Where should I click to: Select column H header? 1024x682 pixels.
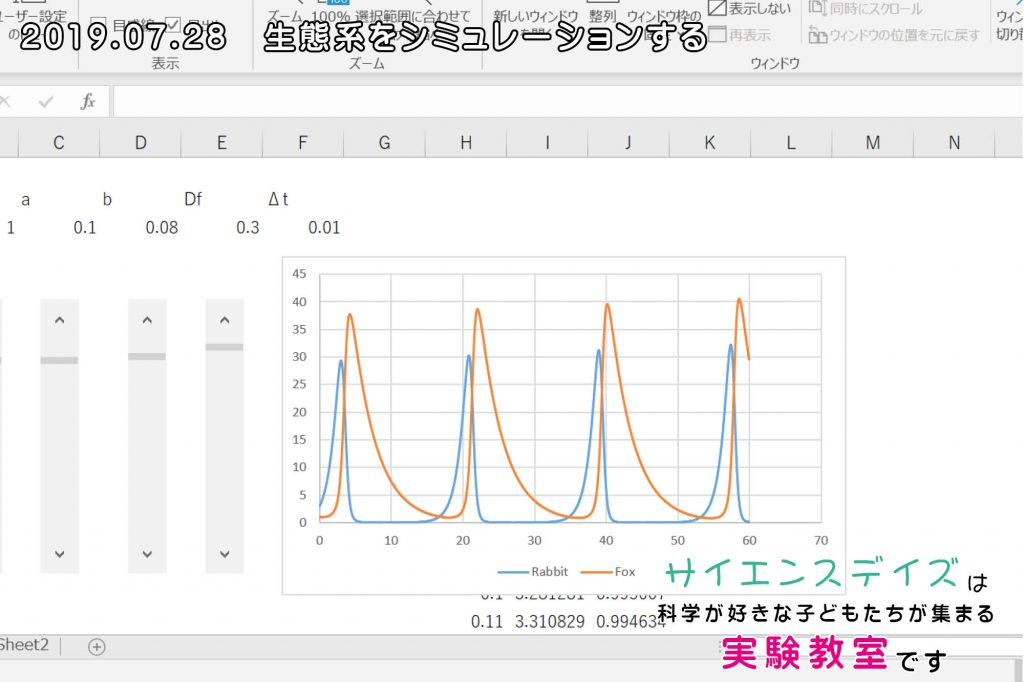coord(466,142)
